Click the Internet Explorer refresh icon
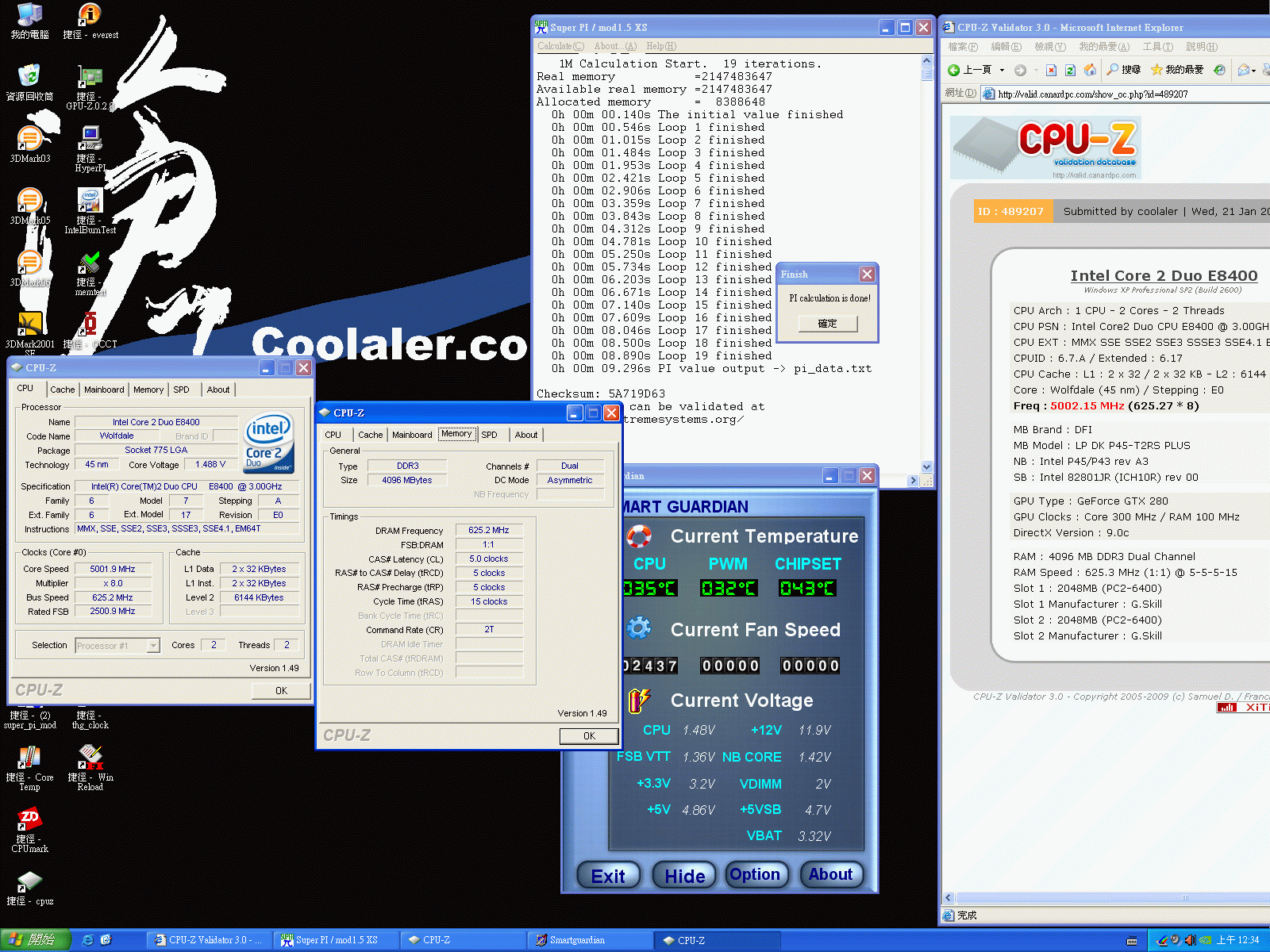1270x952 pixels. click(x=1070, y=70)
